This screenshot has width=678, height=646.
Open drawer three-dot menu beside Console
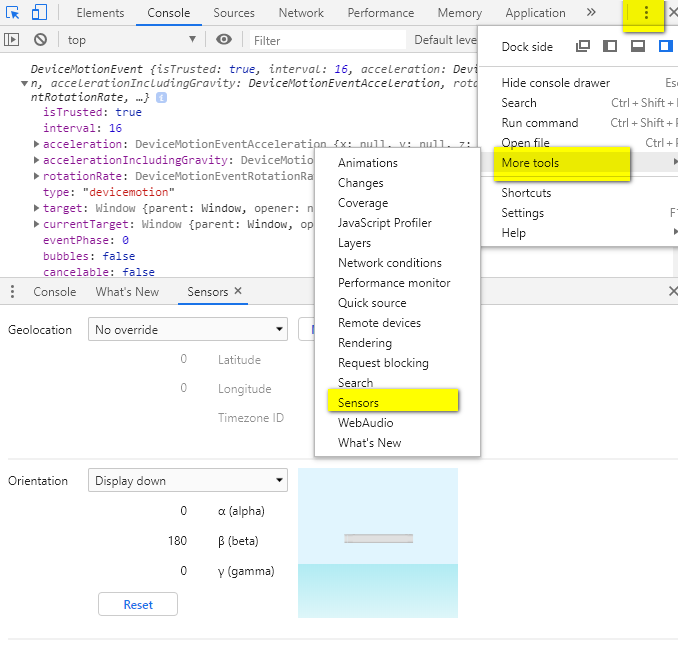[12, 291]
